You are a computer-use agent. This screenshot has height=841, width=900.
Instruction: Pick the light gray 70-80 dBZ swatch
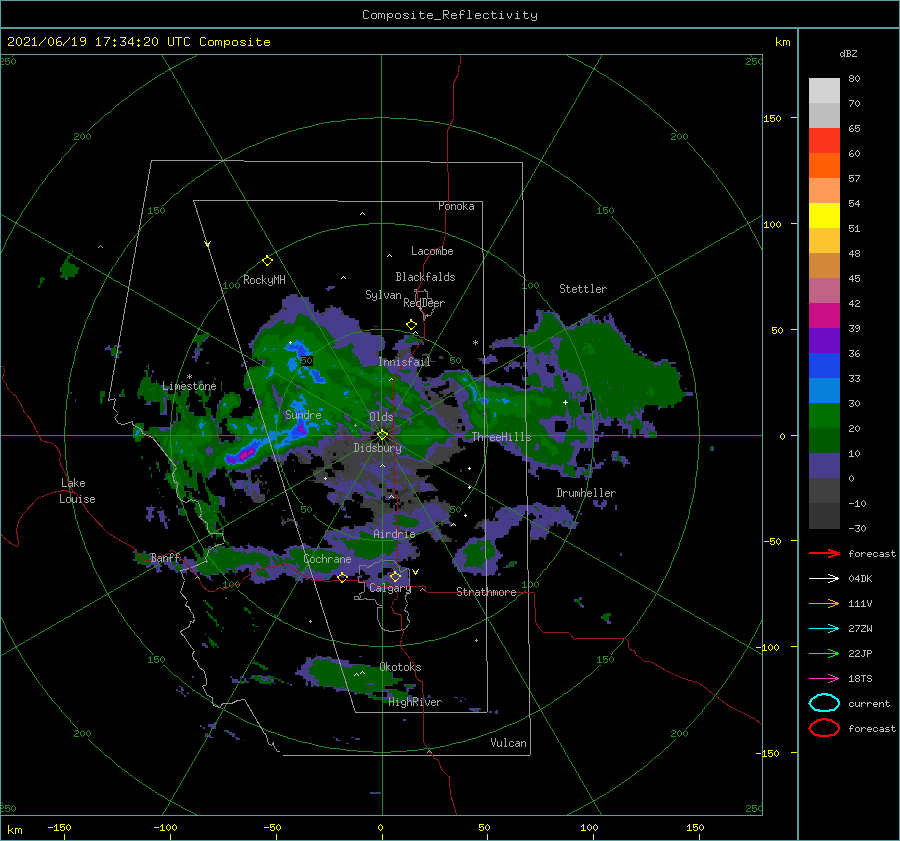(x=824, y=91)
